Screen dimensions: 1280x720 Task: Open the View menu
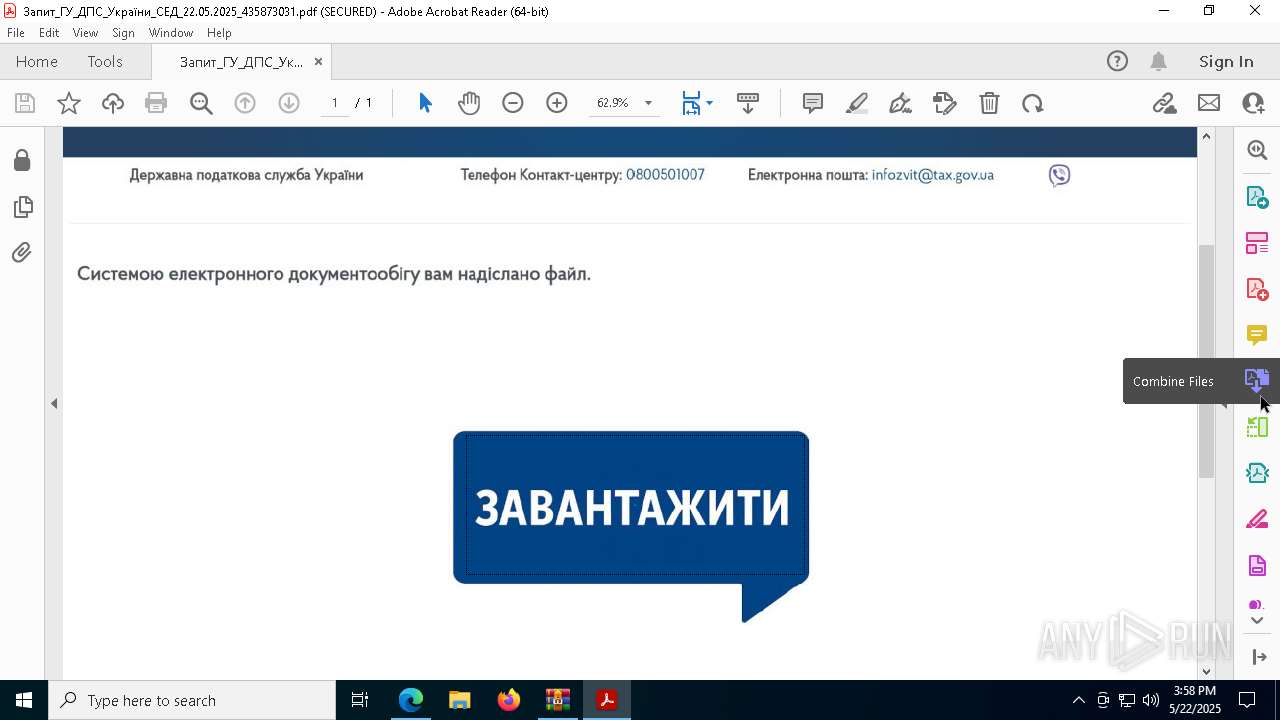coord(85,33)
